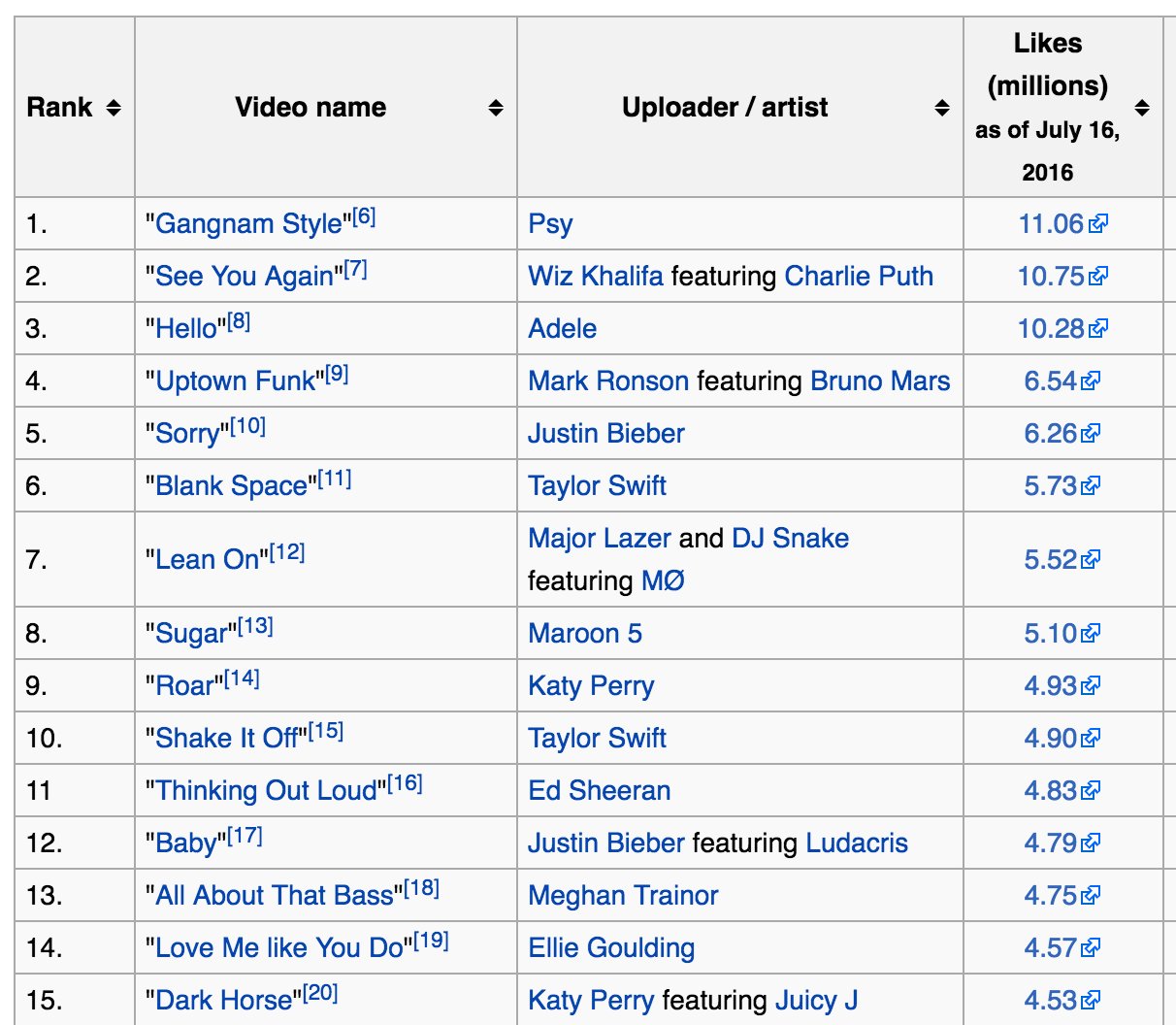Open external link for 5.73 likes
Viewport: 1176px width, 1025px height.
tap(1062, 486)
